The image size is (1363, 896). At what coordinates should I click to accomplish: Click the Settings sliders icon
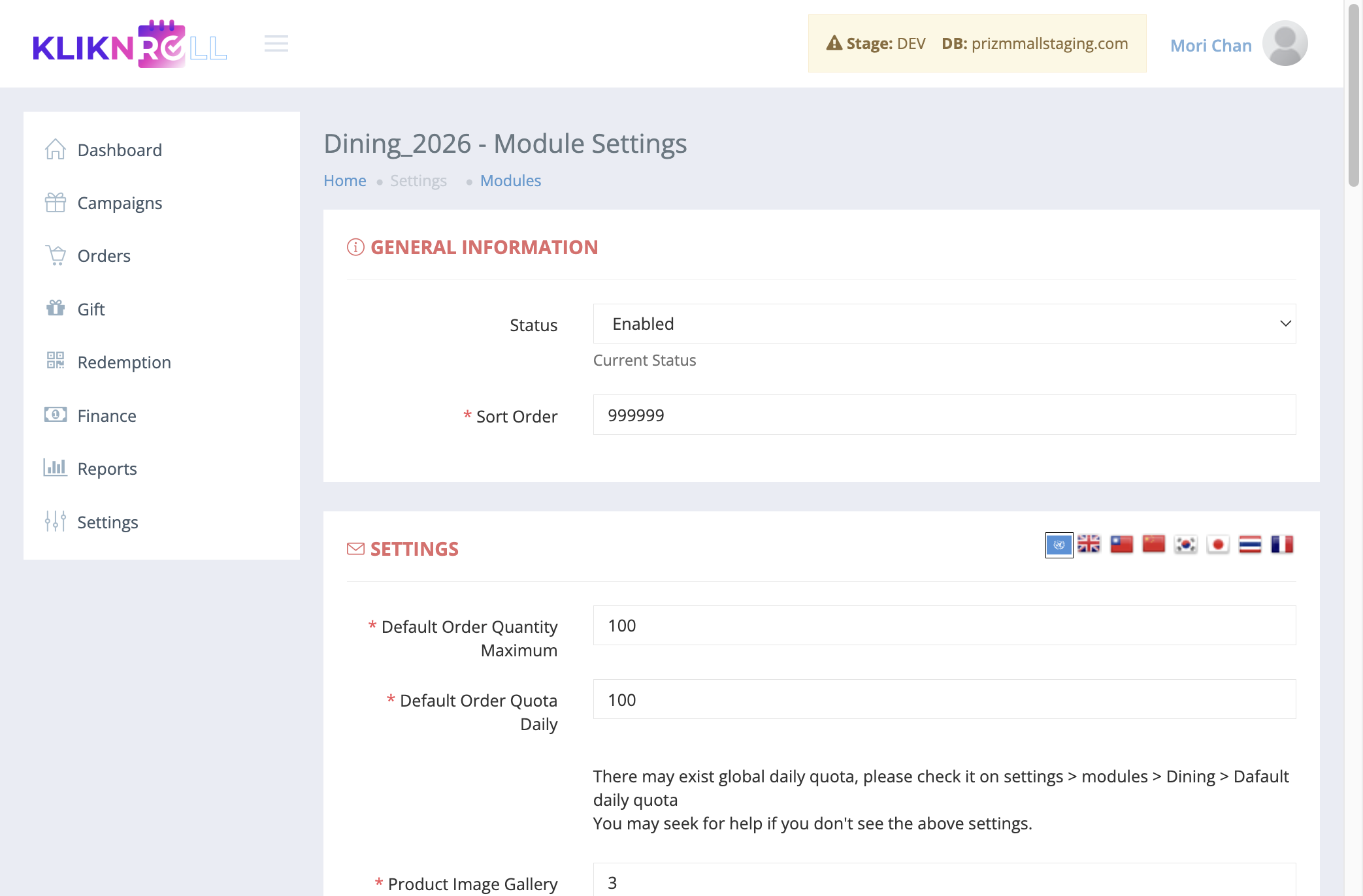56,521
